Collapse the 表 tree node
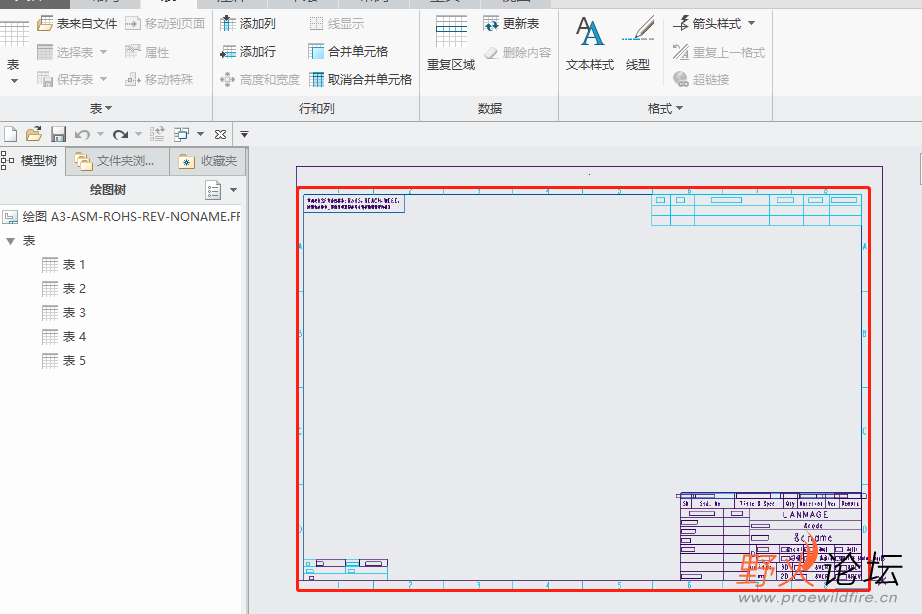Image resolution: width=922 pixels, height=614 pixels. tap(10, 241)
